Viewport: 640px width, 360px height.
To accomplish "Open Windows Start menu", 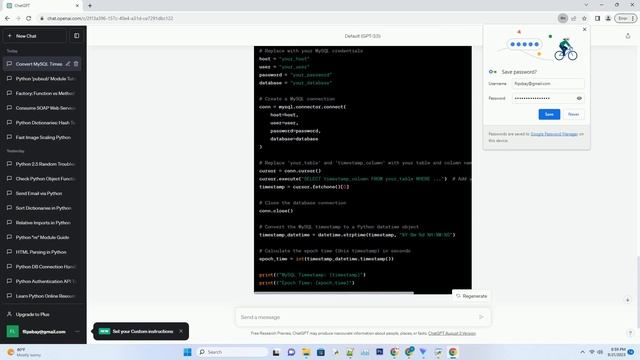I will point(187,352).
